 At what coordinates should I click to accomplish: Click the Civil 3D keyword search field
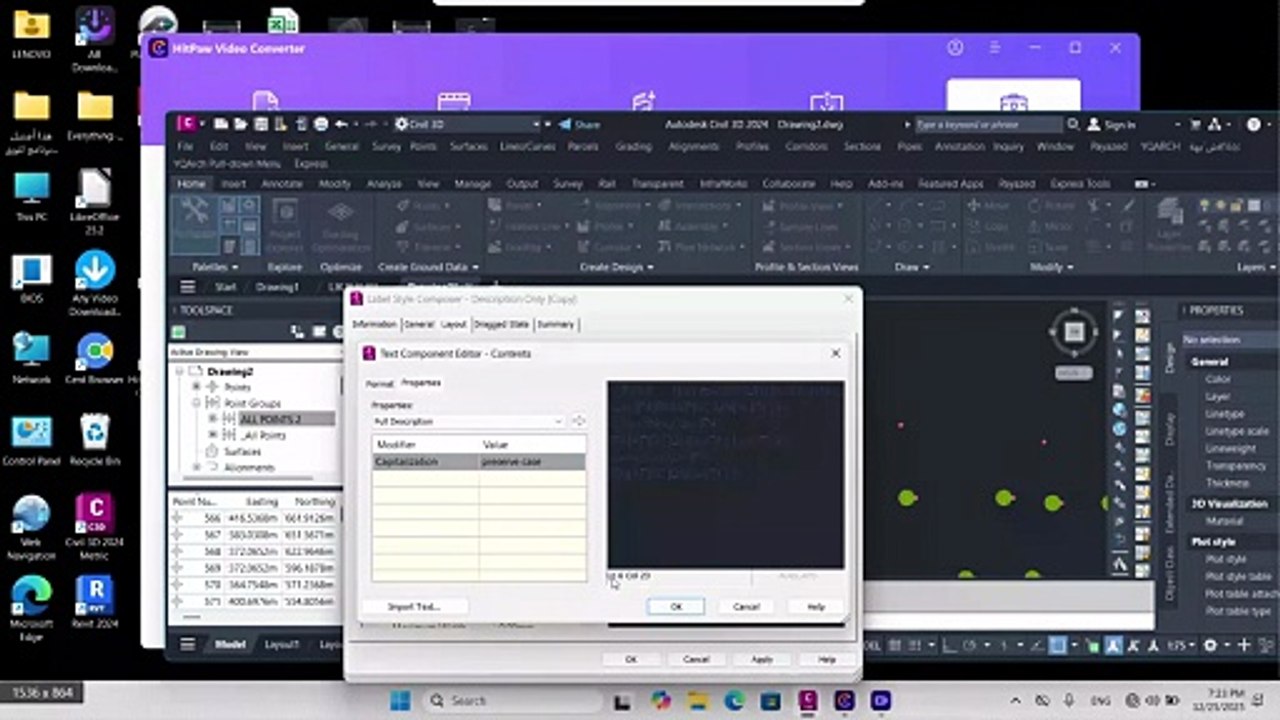coord(987,124)
